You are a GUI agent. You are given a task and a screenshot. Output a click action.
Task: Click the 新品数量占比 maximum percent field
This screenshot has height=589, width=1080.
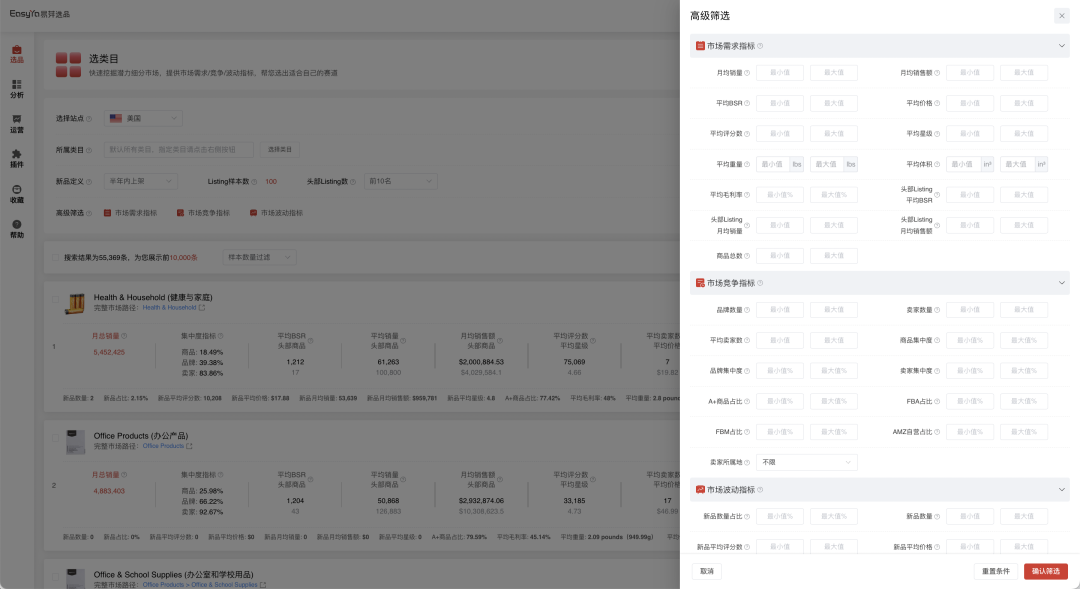833,516
